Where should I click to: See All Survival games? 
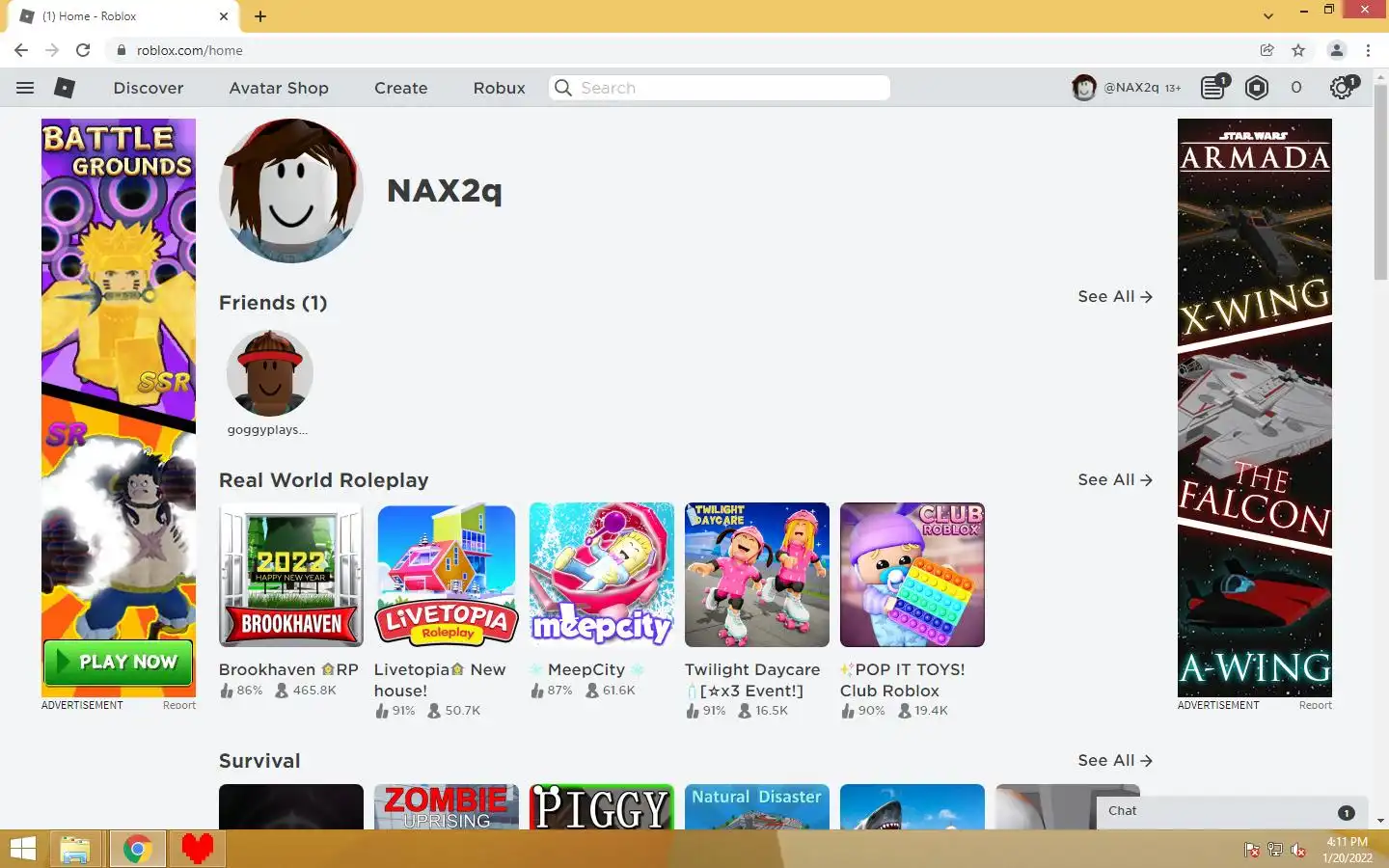pyautogui.click(x=1115, y=760)
